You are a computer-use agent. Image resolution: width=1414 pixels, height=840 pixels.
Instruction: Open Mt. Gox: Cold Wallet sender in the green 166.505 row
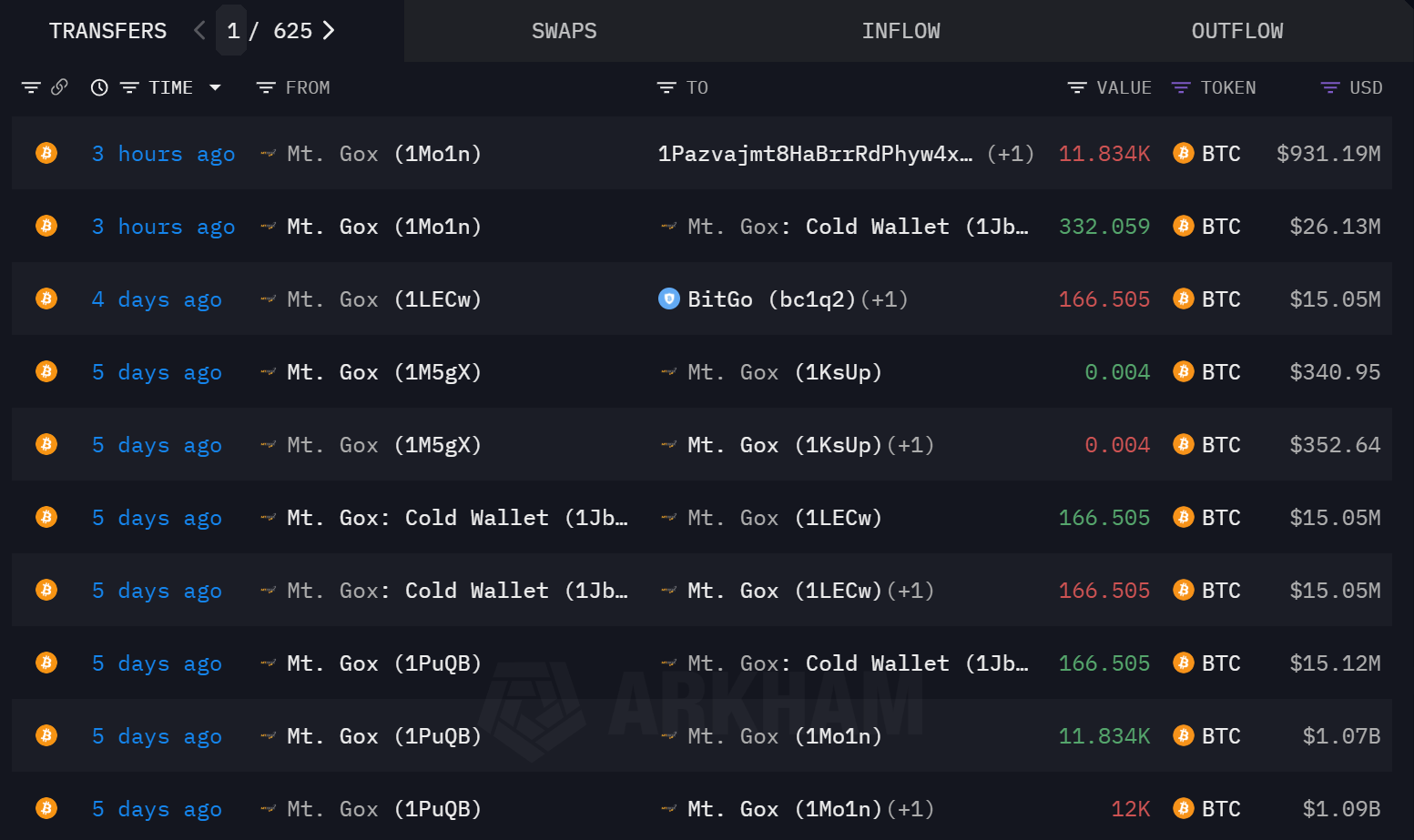pyautogui.click(x=457, y=518)
